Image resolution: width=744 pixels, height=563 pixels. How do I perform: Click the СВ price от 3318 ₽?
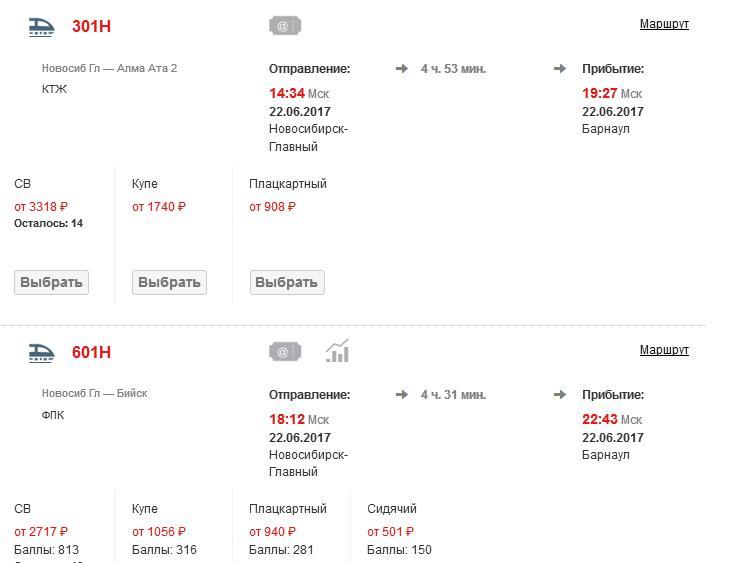point(41,207)
